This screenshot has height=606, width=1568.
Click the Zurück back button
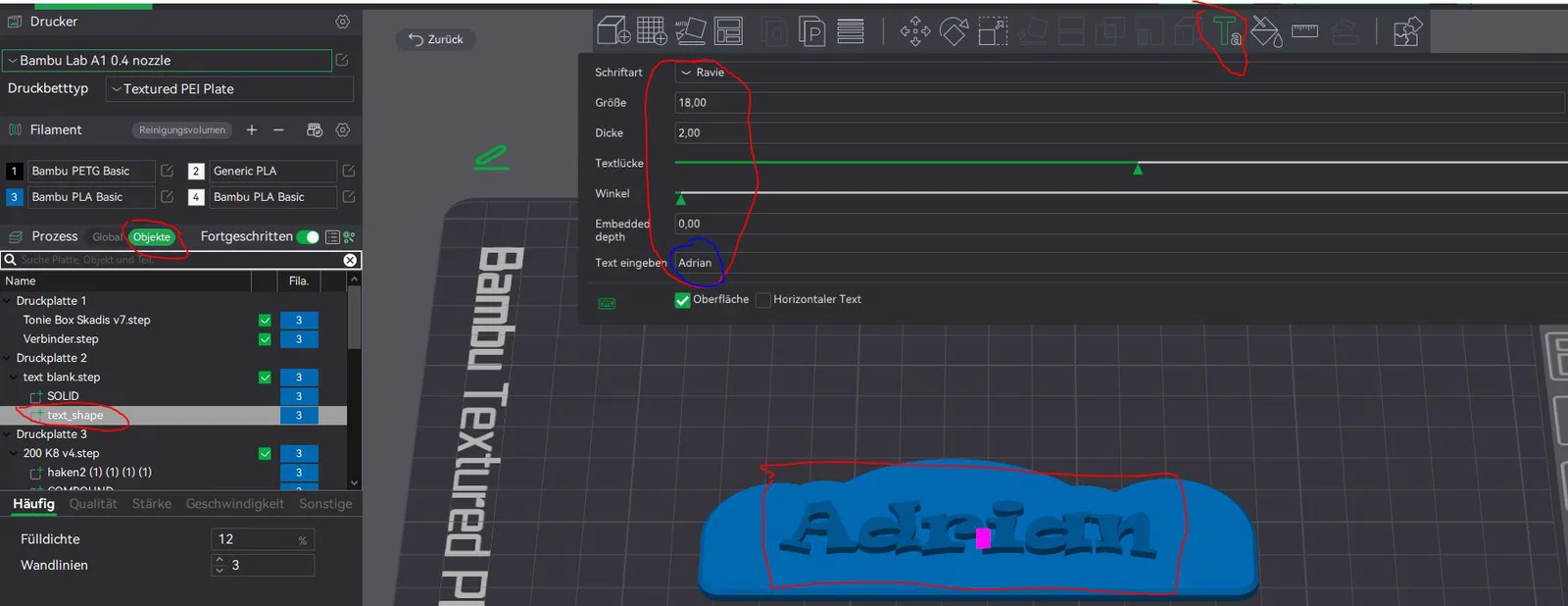[436, 39]
